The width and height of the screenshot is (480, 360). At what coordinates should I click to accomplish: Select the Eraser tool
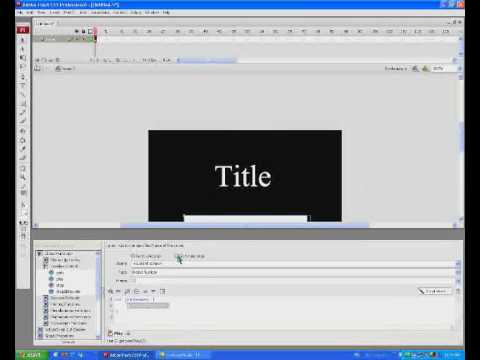click(x=23, y=158)
